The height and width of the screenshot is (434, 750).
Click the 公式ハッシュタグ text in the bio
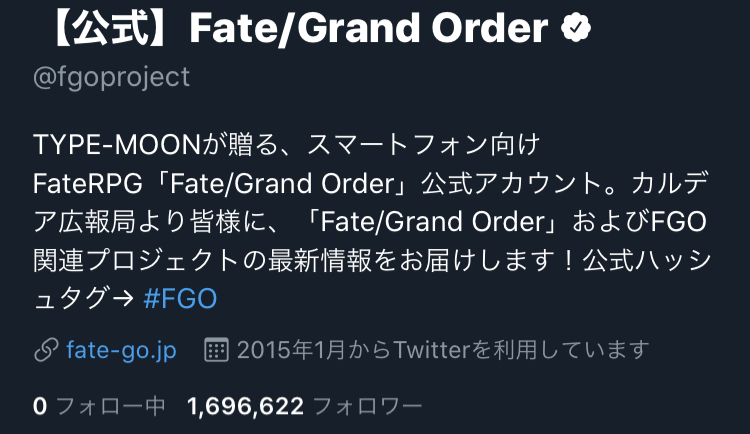click(x=640, y=260)
